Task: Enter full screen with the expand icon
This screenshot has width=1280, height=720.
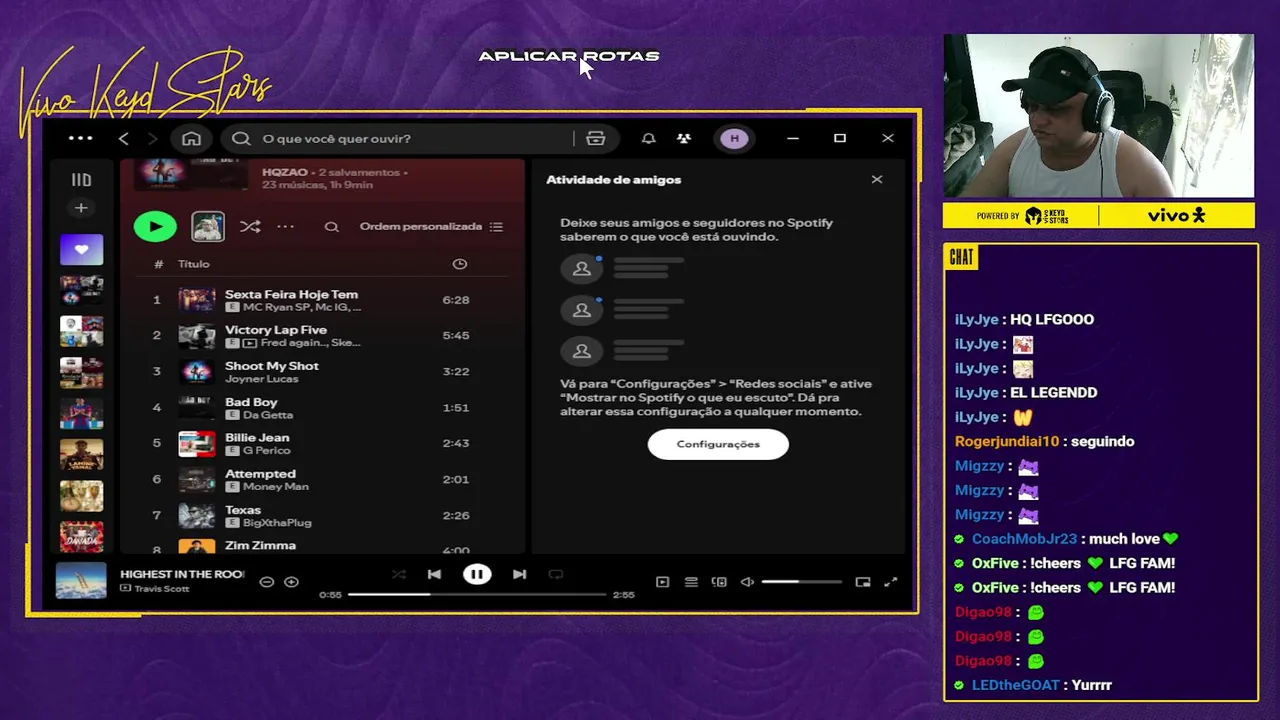Action: tap(891, 582)
